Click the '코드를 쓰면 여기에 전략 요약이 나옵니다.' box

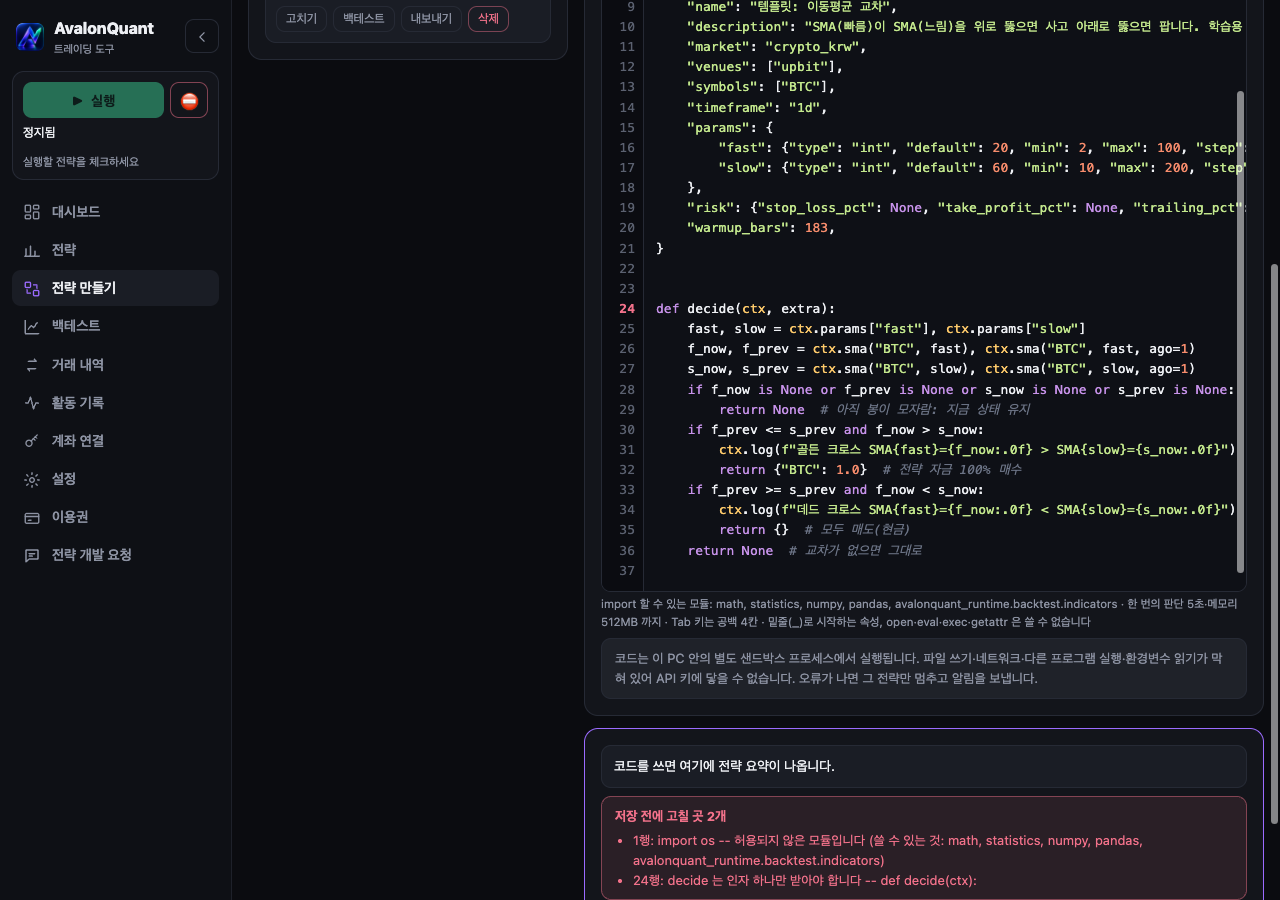924,766
